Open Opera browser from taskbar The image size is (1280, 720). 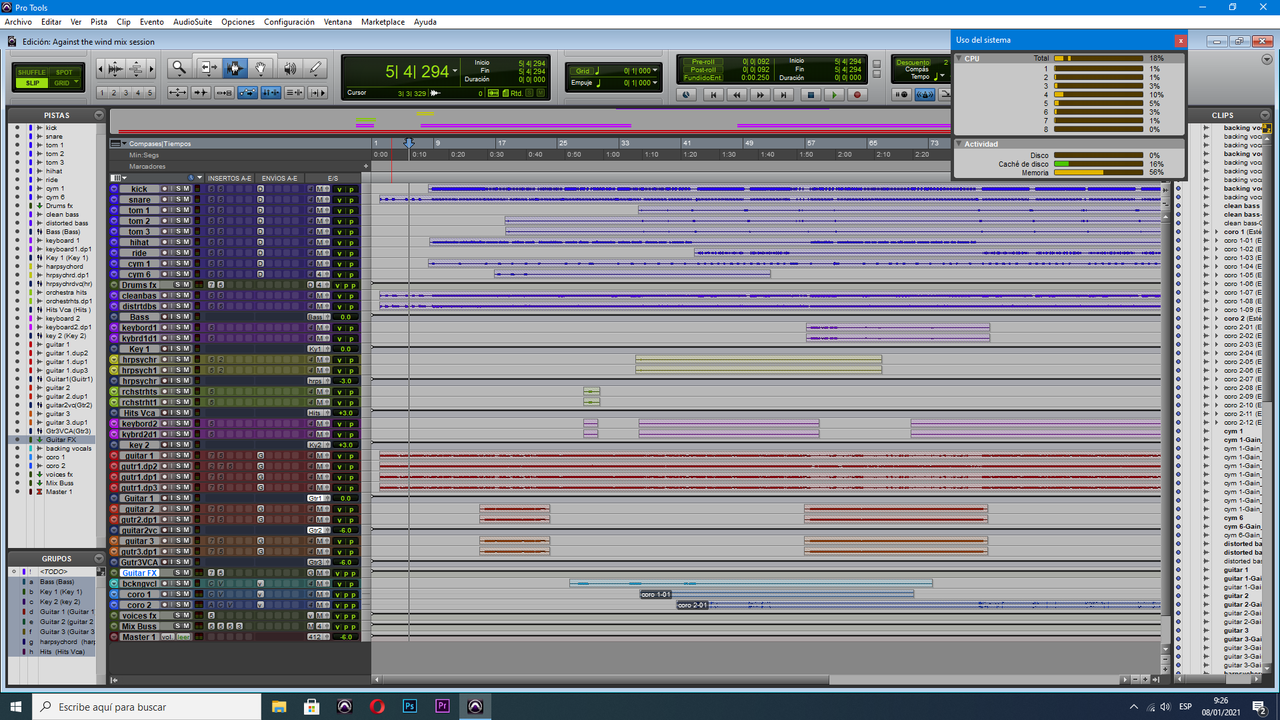377,706
